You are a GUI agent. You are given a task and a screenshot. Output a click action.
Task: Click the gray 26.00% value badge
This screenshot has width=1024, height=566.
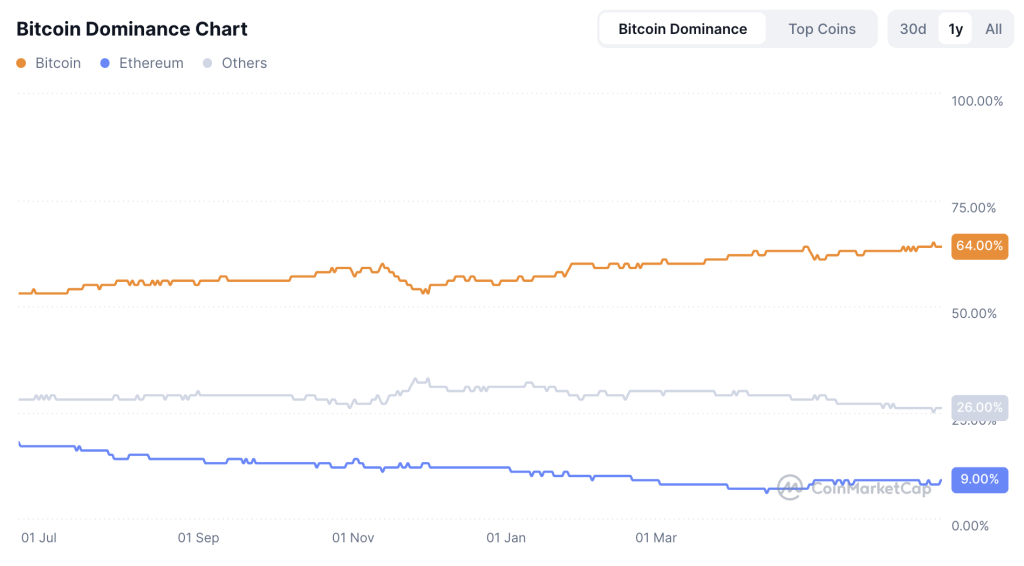click(979, 407)
